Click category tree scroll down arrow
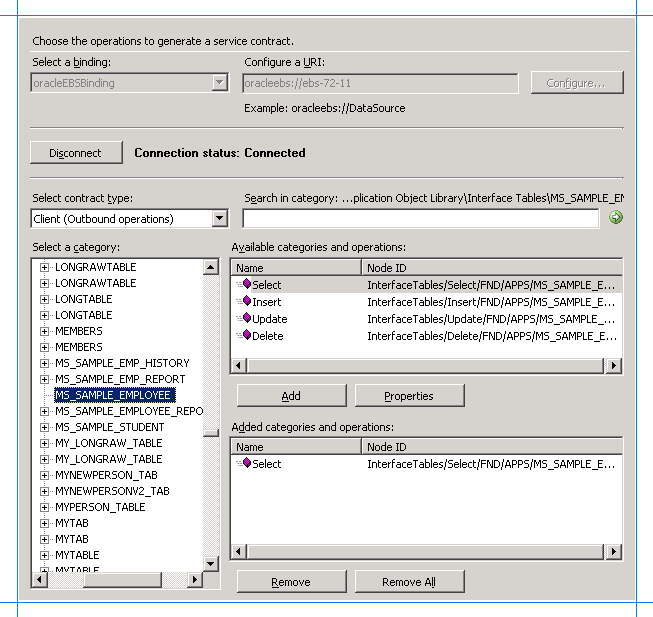Image resolution: width=653 pixels, height=617 pixels. point(211,564)
